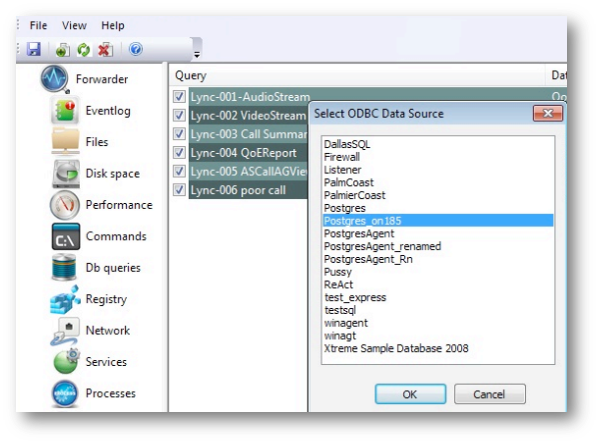Click OK in ODBC dialog
599x444 pixels.
(410, 394)
